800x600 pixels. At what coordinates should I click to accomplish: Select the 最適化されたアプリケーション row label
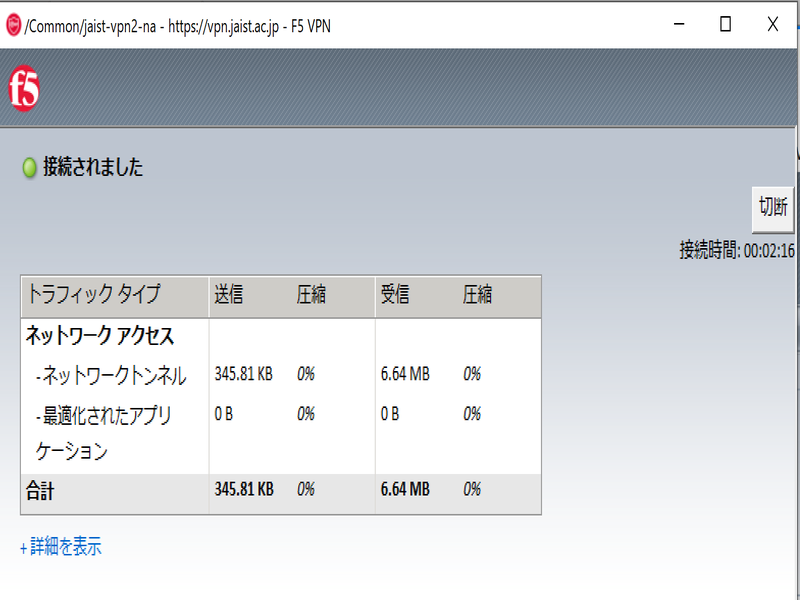click(104, 433)
